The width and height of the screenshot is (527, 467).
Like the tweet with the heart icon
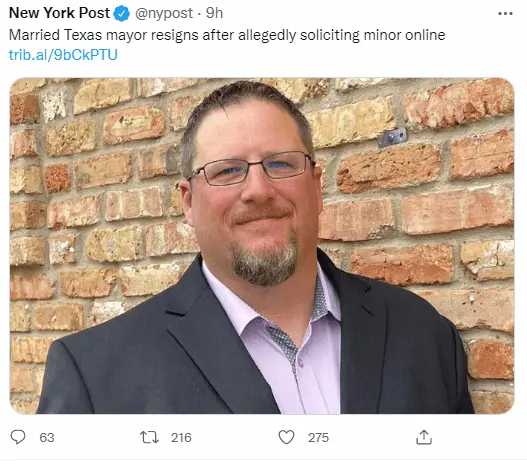pos(286,437)
